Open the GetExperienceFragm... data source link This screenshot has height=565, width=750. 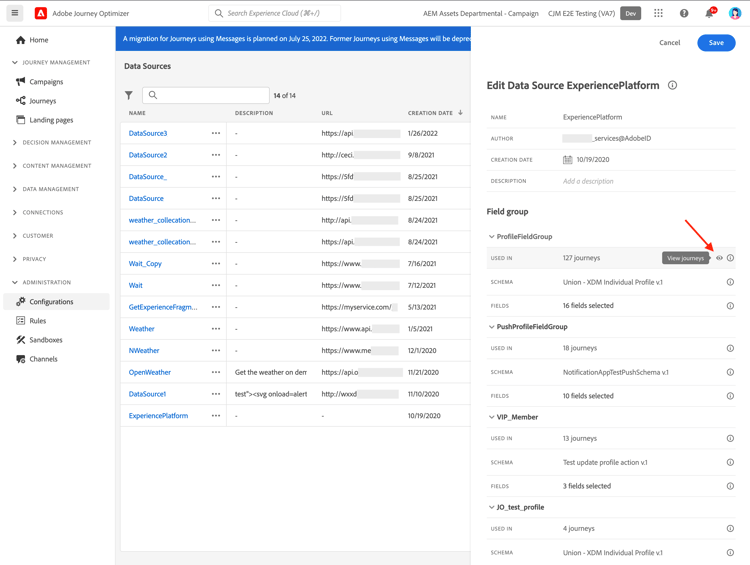tap(163, 307)
